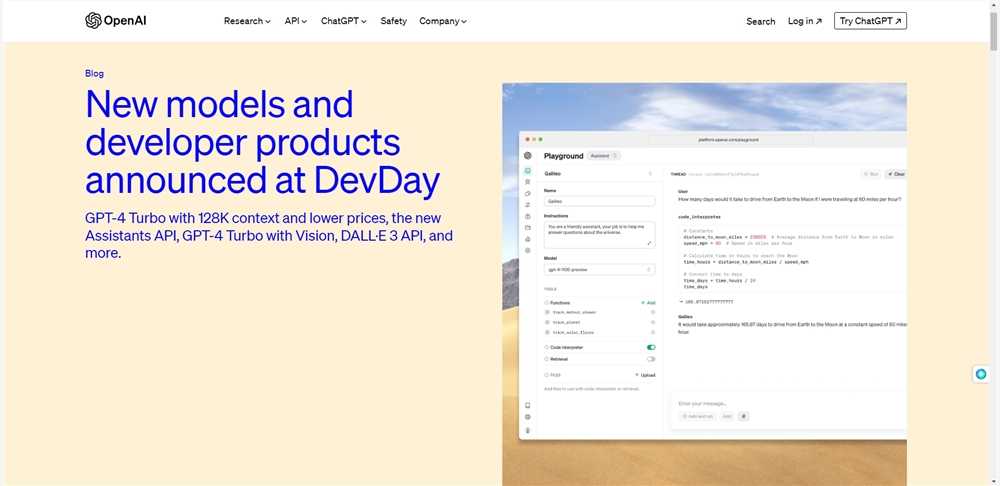Click the Documentation book icon at sidebar bottom
Image resolution: width=1000 pixels, height=486 pixels.
click(x=527, y=406)
